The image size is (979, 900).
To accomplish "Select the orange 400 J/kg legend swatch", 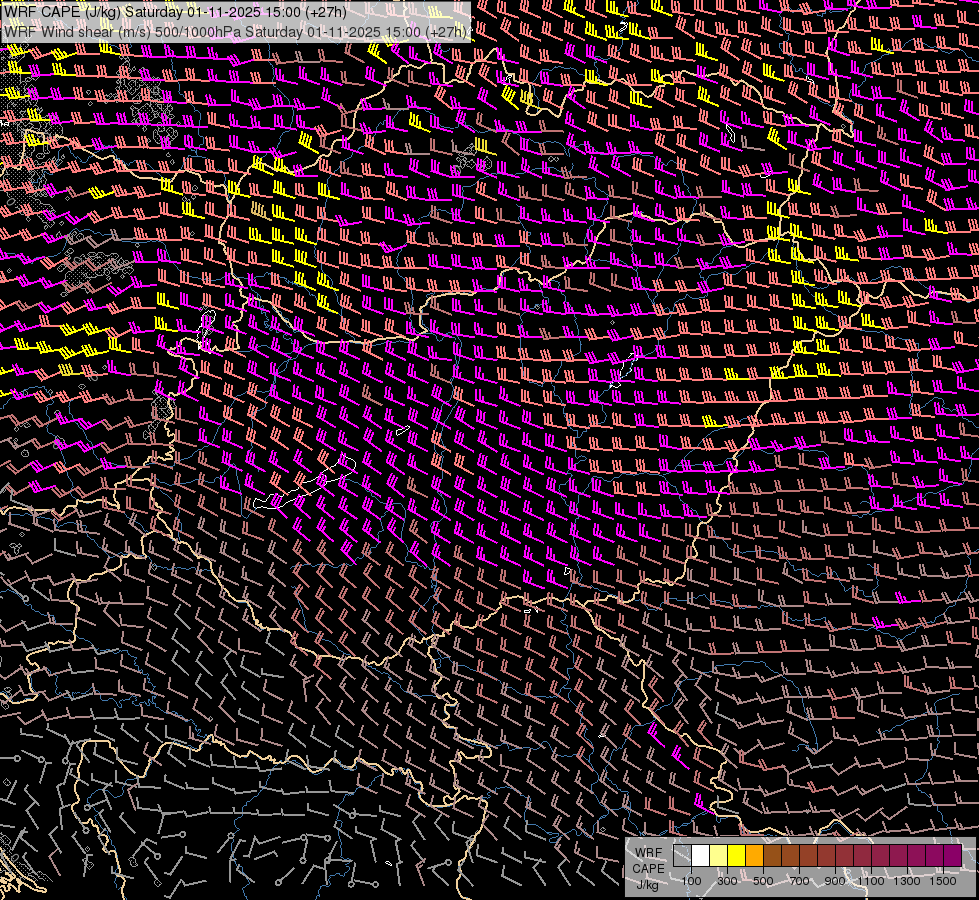I will pyautogui.click(x=754, y=856).
